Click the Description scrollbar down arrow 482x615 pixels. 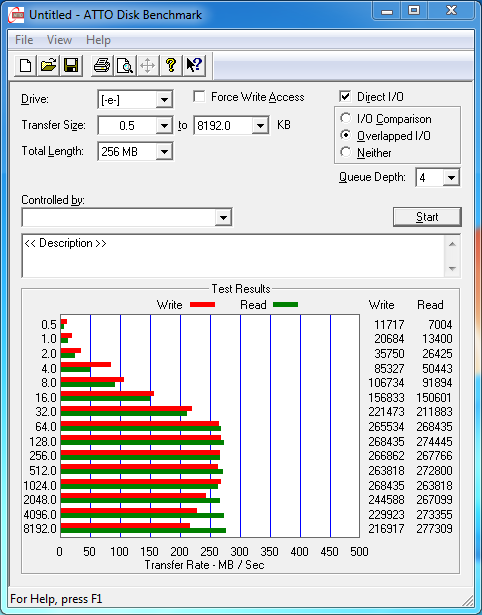click(x=452, y=269)
